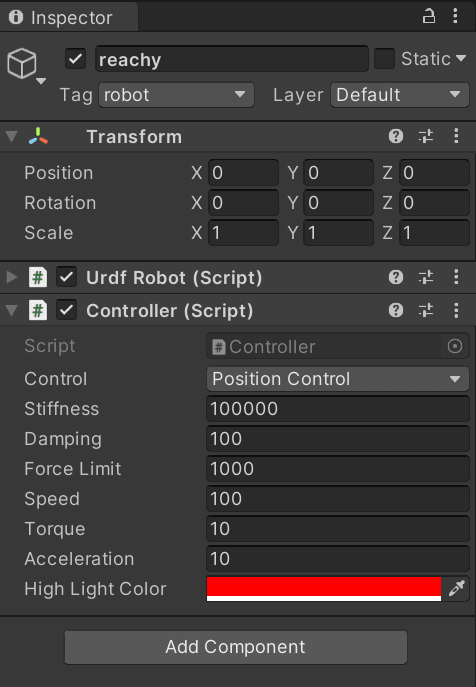This screenshot has width=476, height=687.
Task: Collapse the Transform component foldout
Action: 11,136
